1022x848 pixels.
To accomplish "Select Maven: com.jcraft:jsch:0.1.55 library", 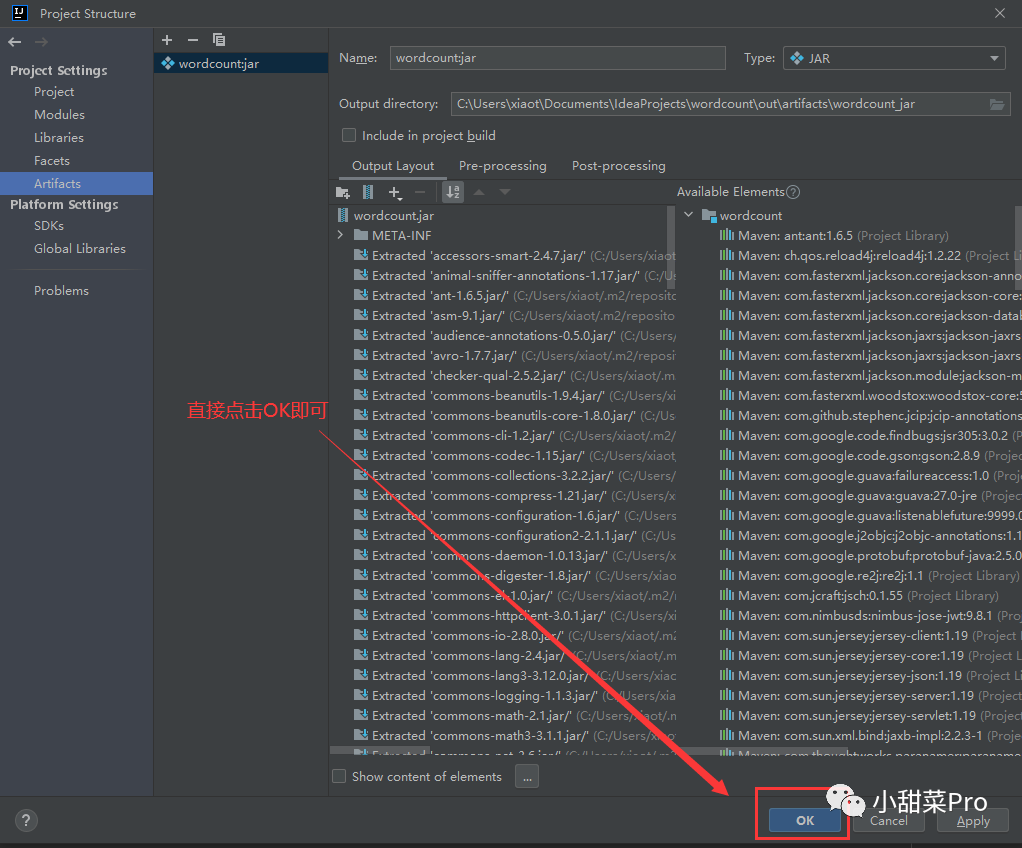I will pos(858,596).
